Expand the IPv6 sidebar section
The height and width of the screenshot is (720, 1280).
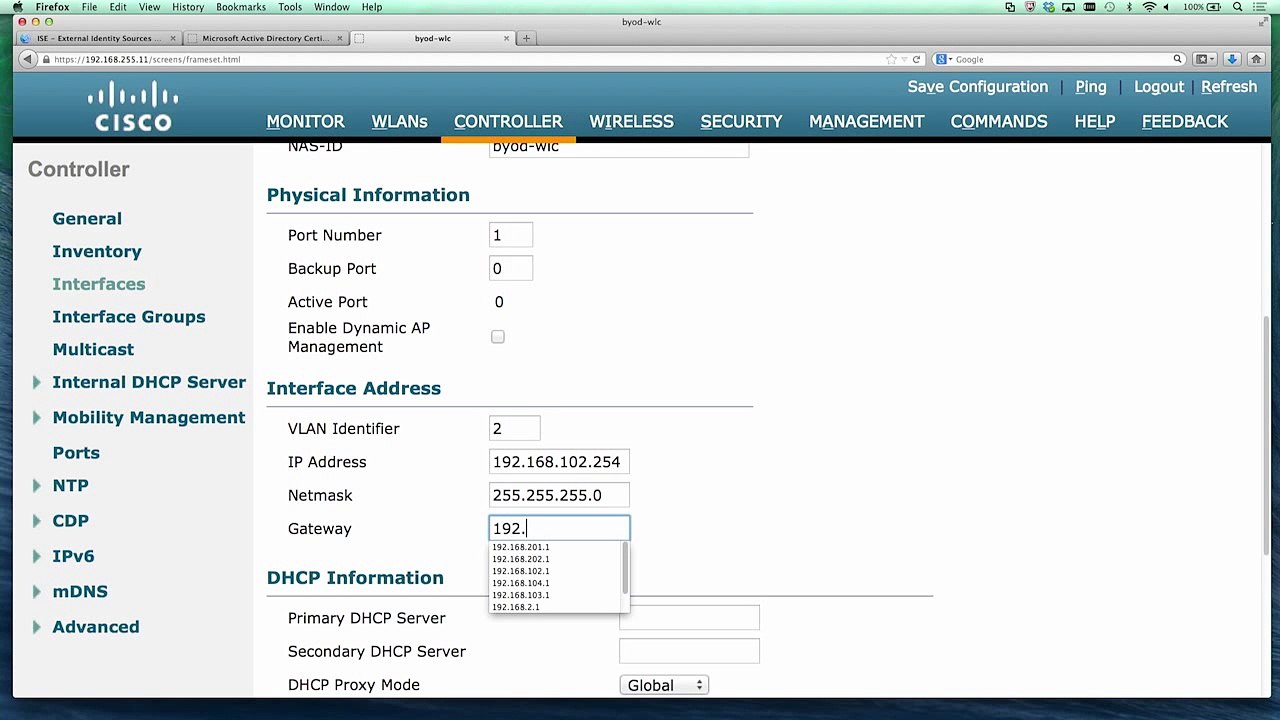(x=36, y=556)
